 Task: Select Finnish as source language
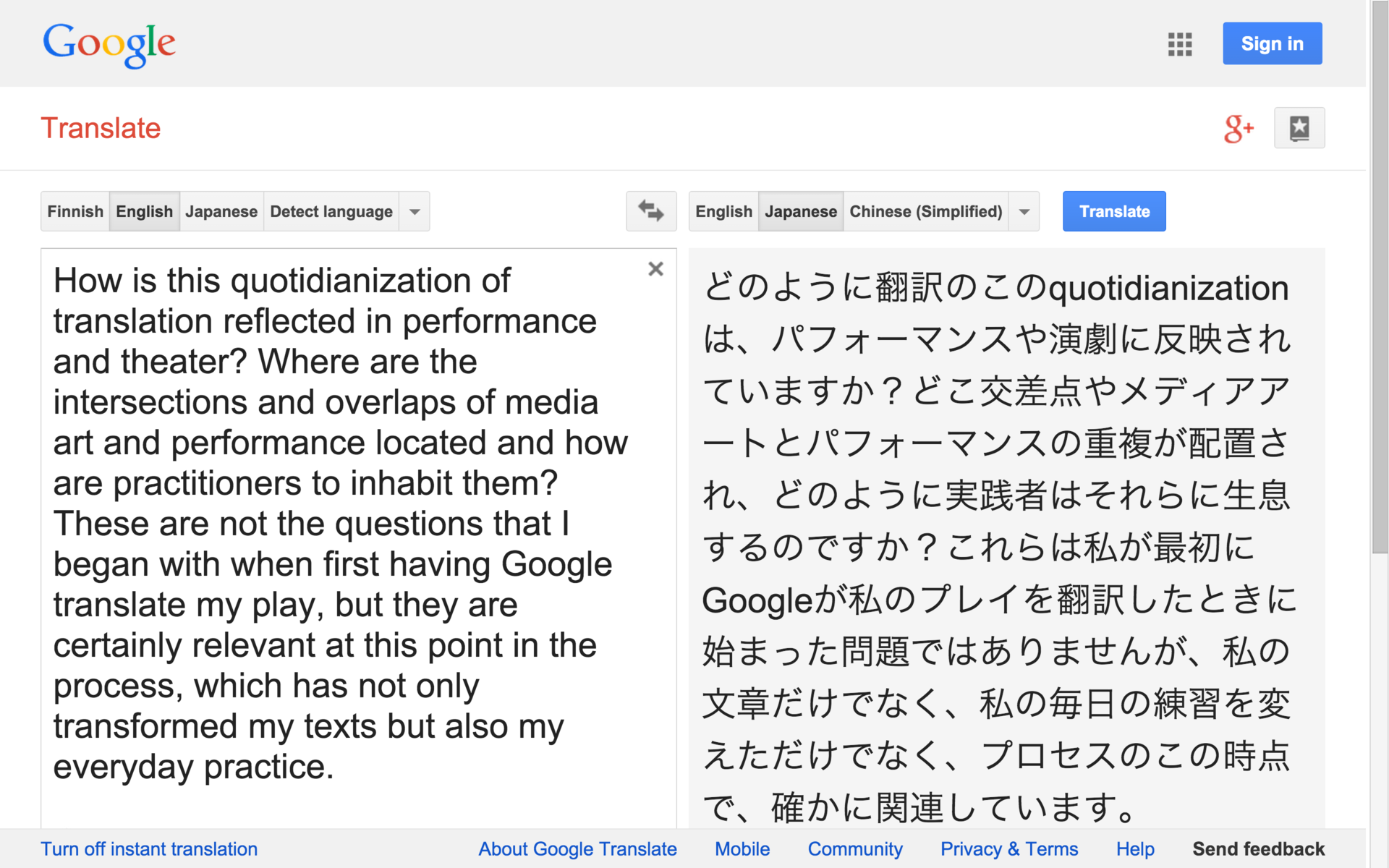[75, 211]
